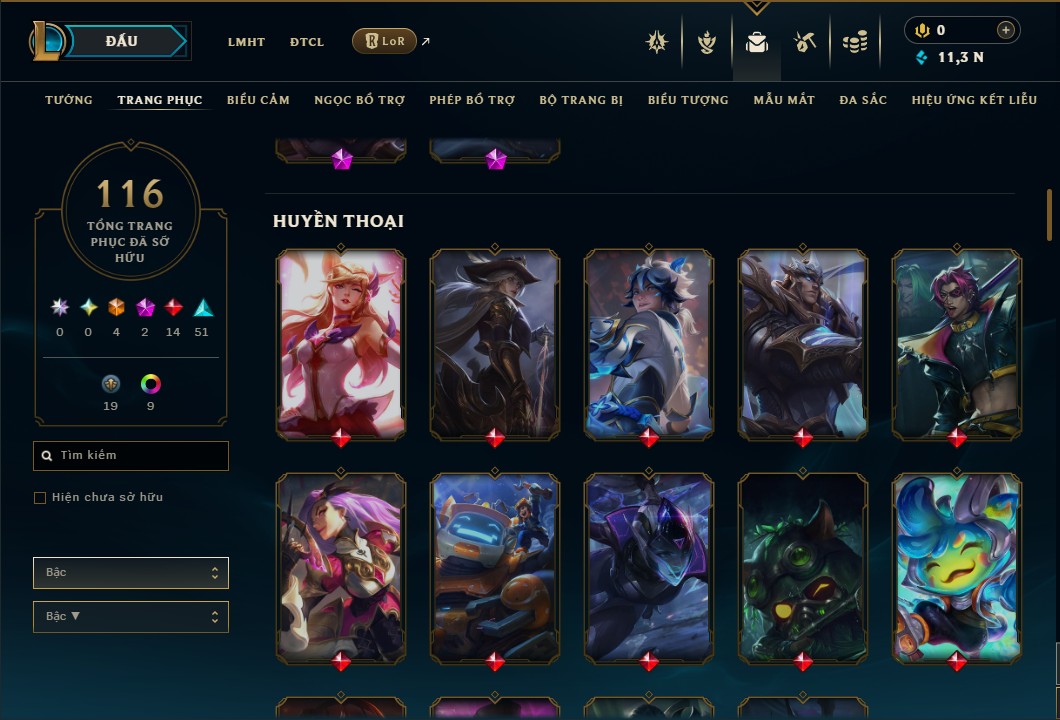The width and height of the screenshot is (1060, 720).
Task: Open the ĐA SẮC tab
Action: tap(863, 100)
